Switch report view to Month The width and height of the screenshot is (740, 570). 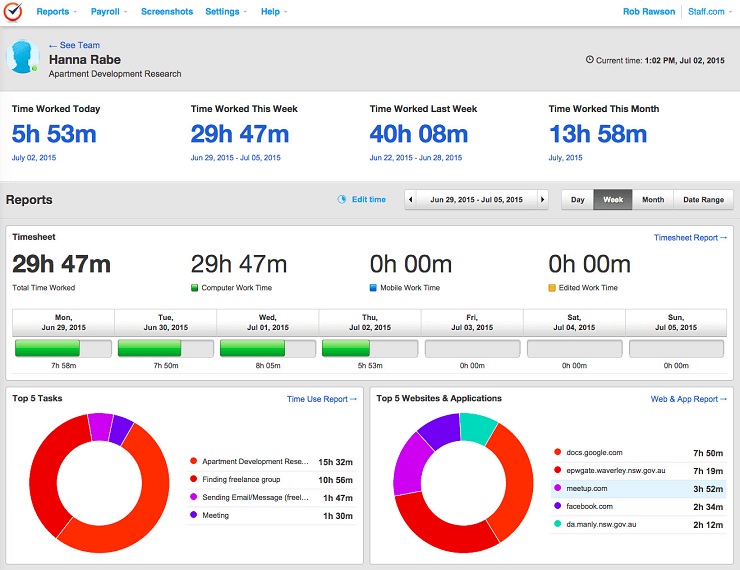[x=653, y=200]
